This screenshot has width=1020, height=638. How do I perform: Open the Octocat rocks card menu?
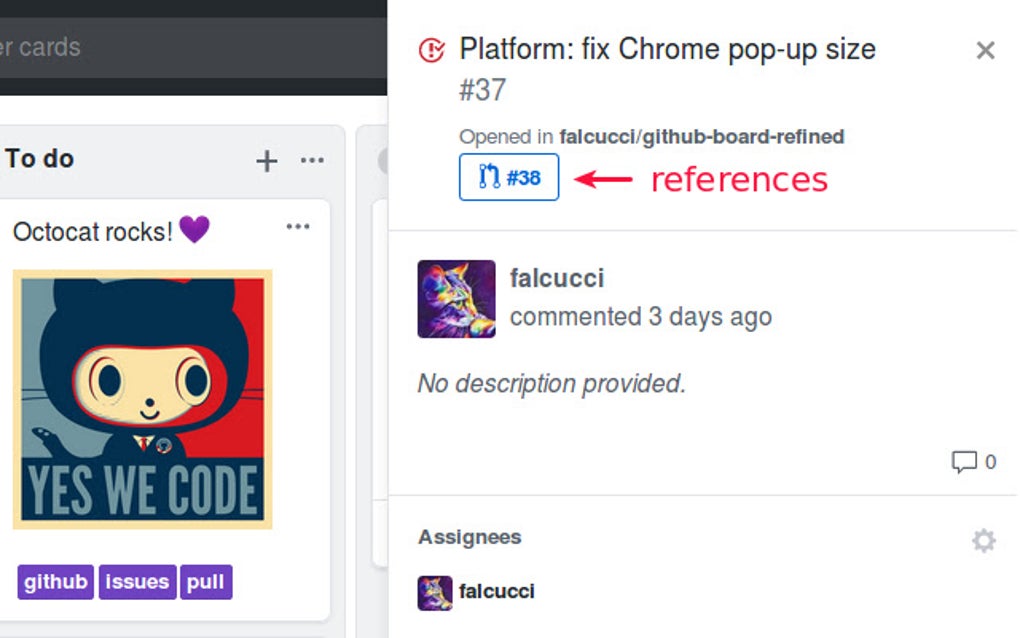297,227
